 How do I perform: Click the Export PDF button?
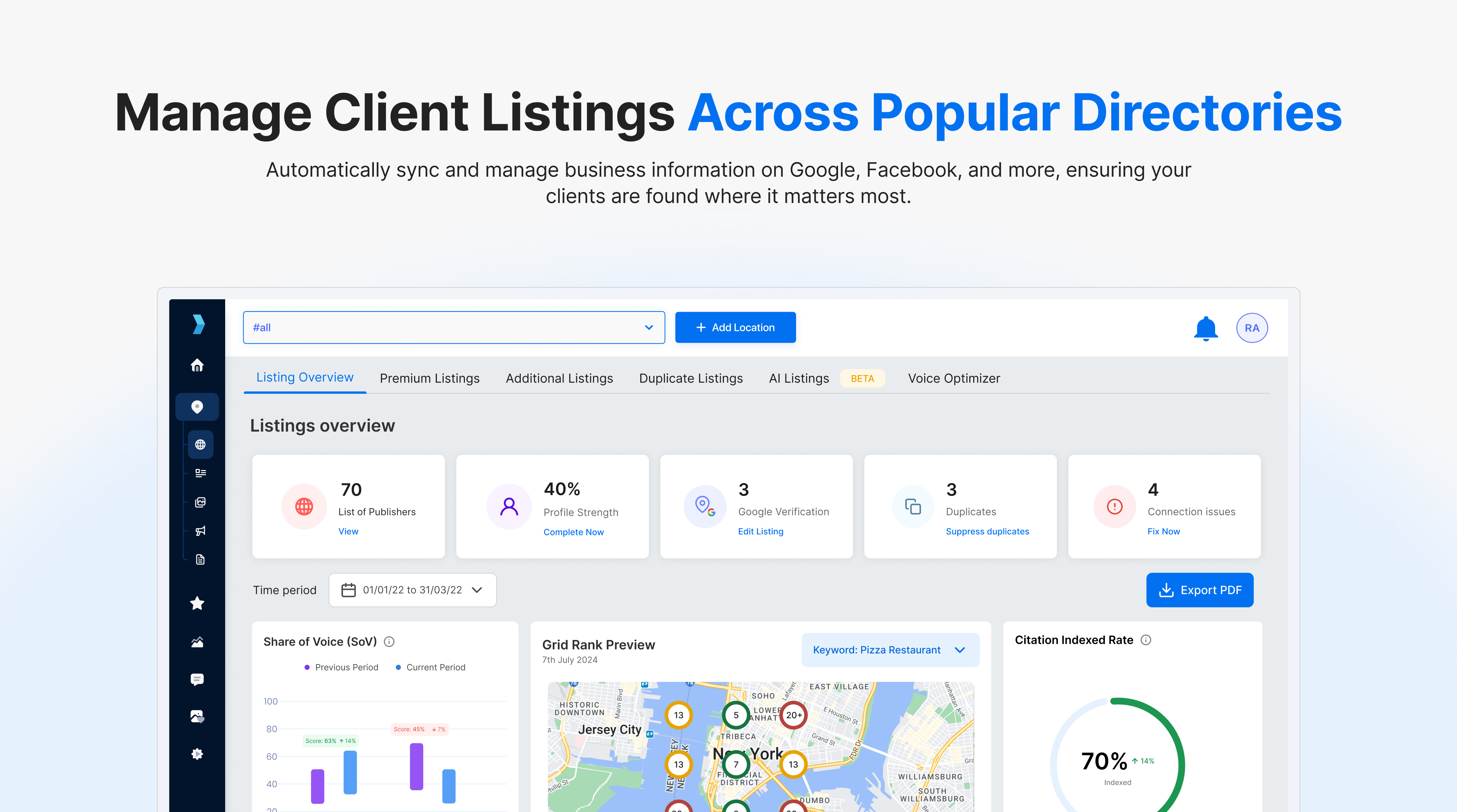coord(1200,590)
